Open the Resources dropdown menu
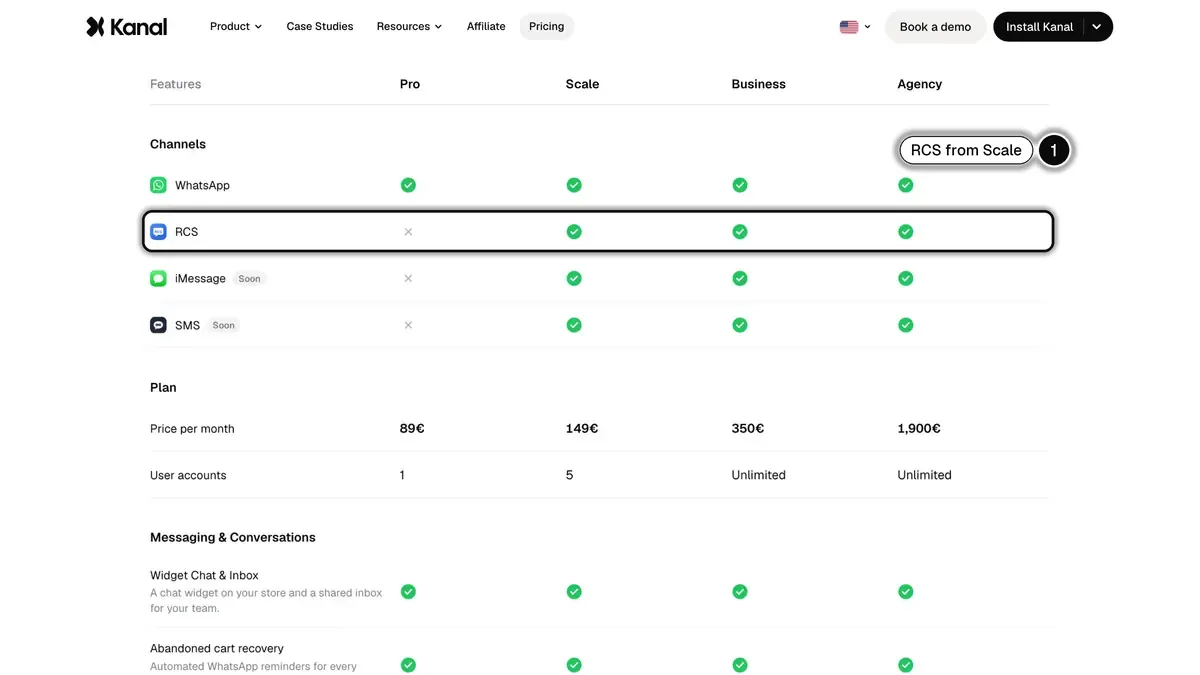 [409, 27]
